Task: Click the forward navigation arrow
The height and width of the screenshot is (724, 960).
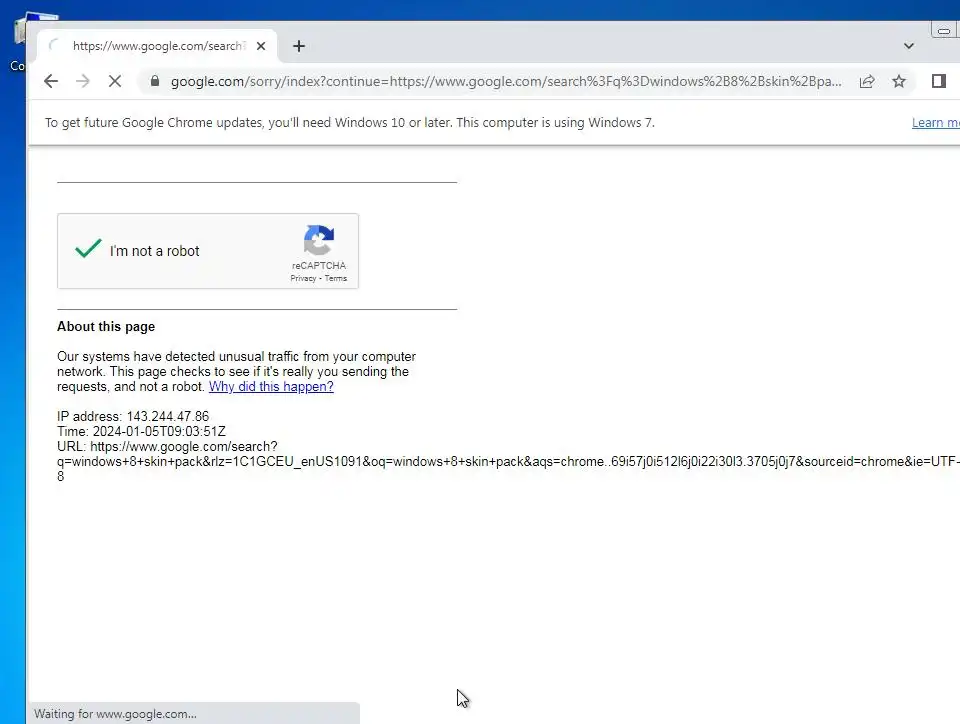Action: pyautogui.click(x=83, y=81)
